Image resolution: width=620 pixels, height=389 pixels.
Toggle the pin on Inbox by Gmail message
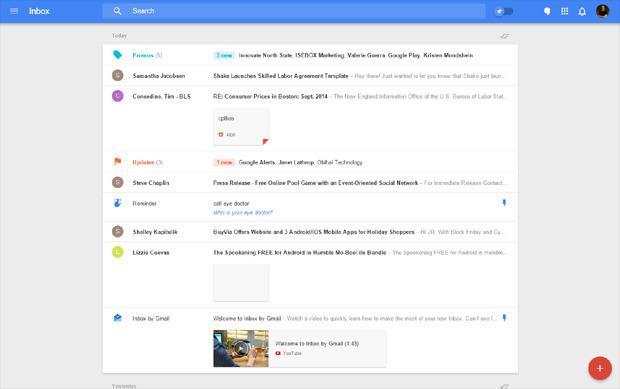click(x=504, y=318)
